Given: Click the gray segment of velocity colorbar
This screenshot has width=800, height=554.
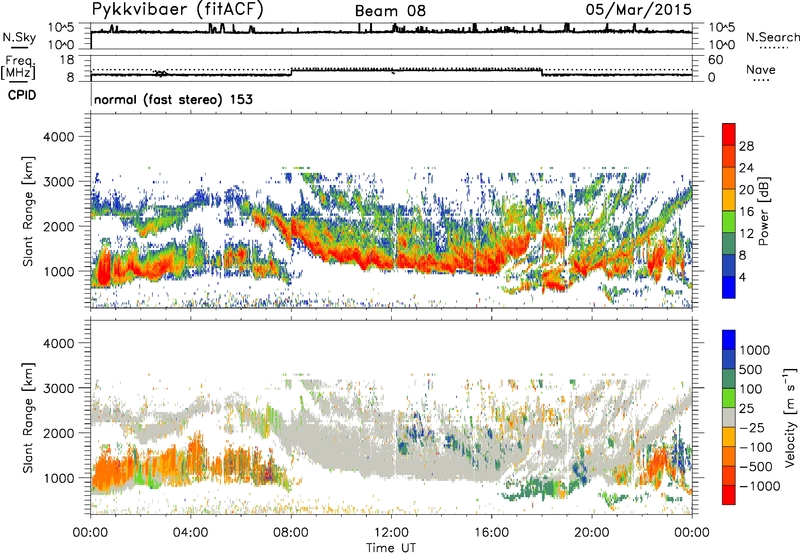Looking at the screenshot, I should tap(729, 417).
